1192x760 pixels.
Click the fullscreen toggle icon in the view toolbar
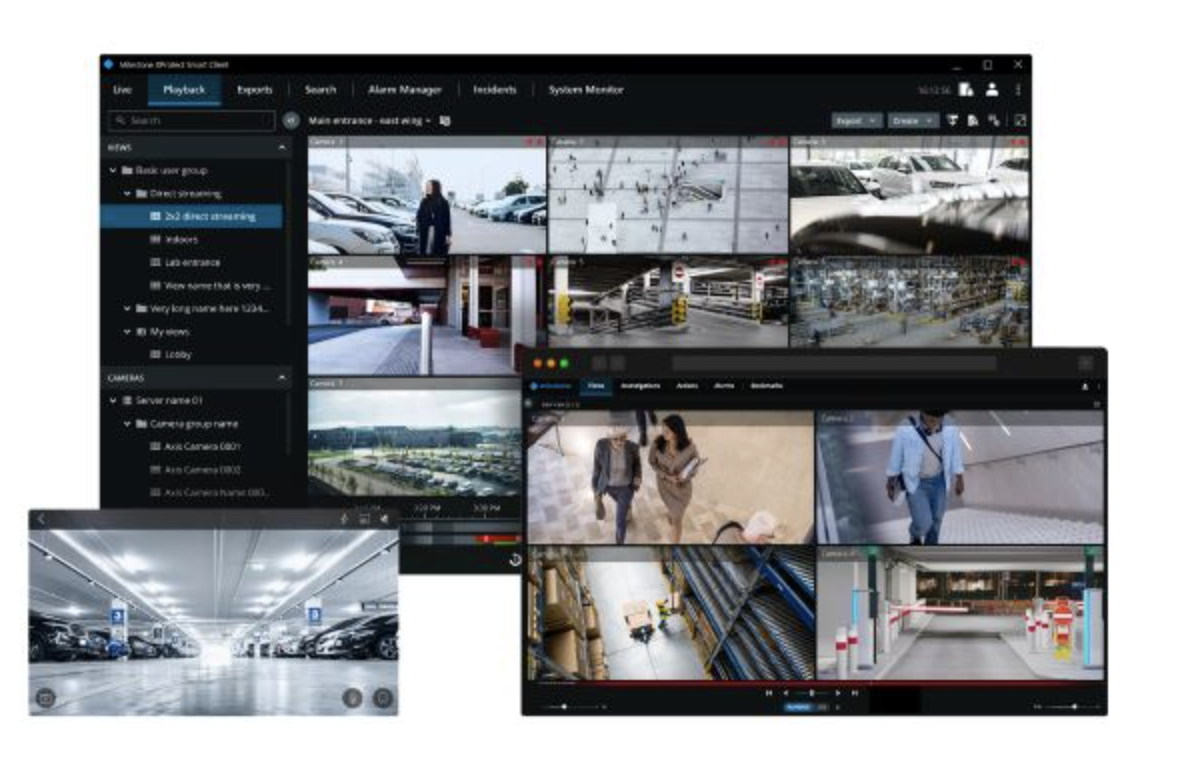coord(1019,120)
